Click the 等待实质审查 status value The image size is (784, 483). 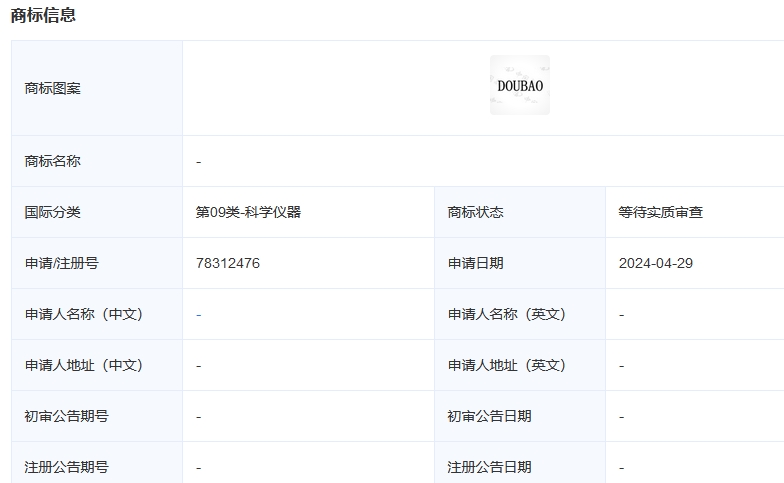[x=661, y=212]
